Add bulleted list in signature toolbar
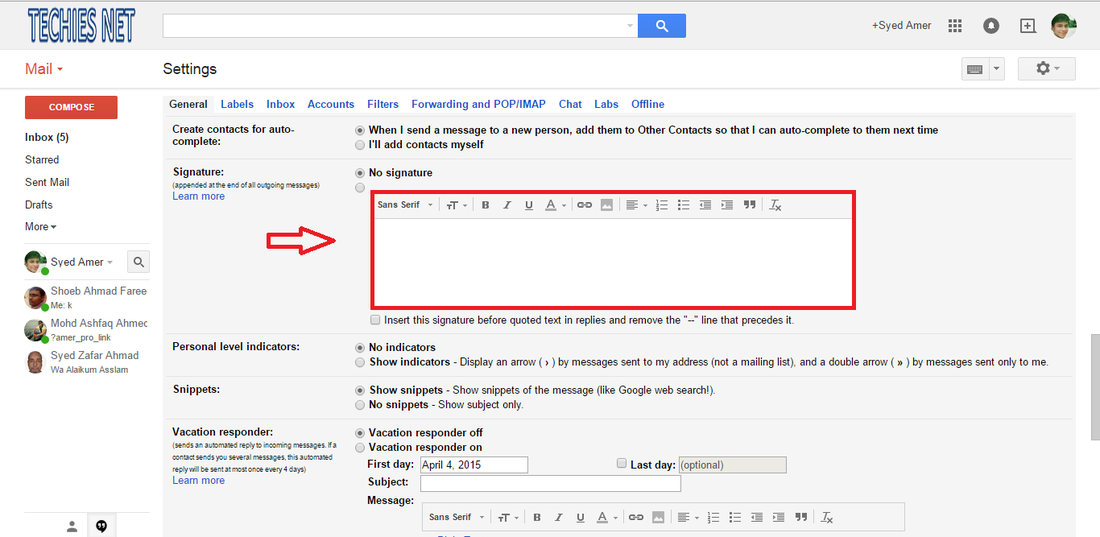The width and height of the screenshot is (1100, 537). pos(683,205)
